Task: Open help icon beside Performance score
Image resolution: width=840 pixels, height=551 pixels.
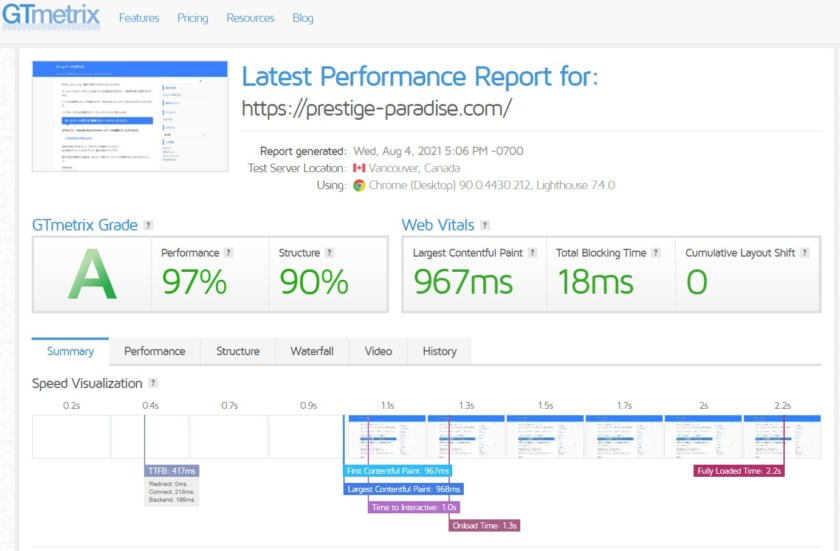Action: tap(228, 253)
